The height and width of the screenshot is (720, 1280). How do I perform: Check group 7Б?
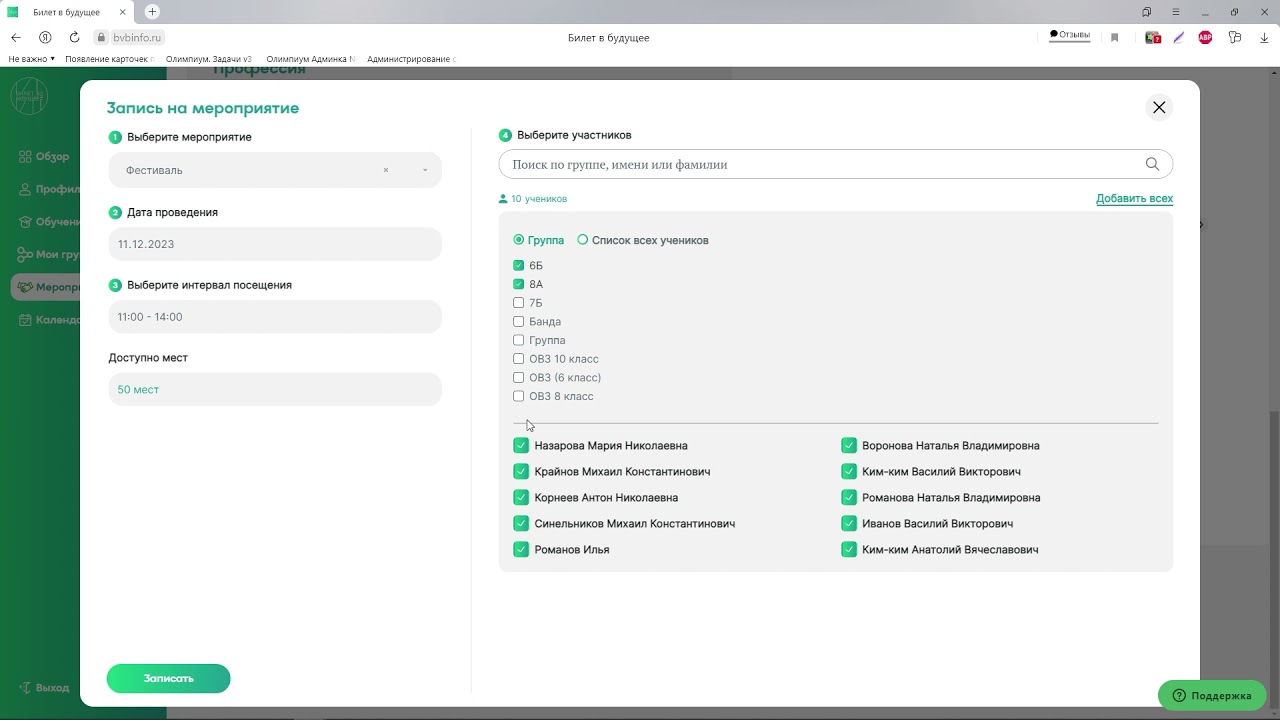(518, 303)
